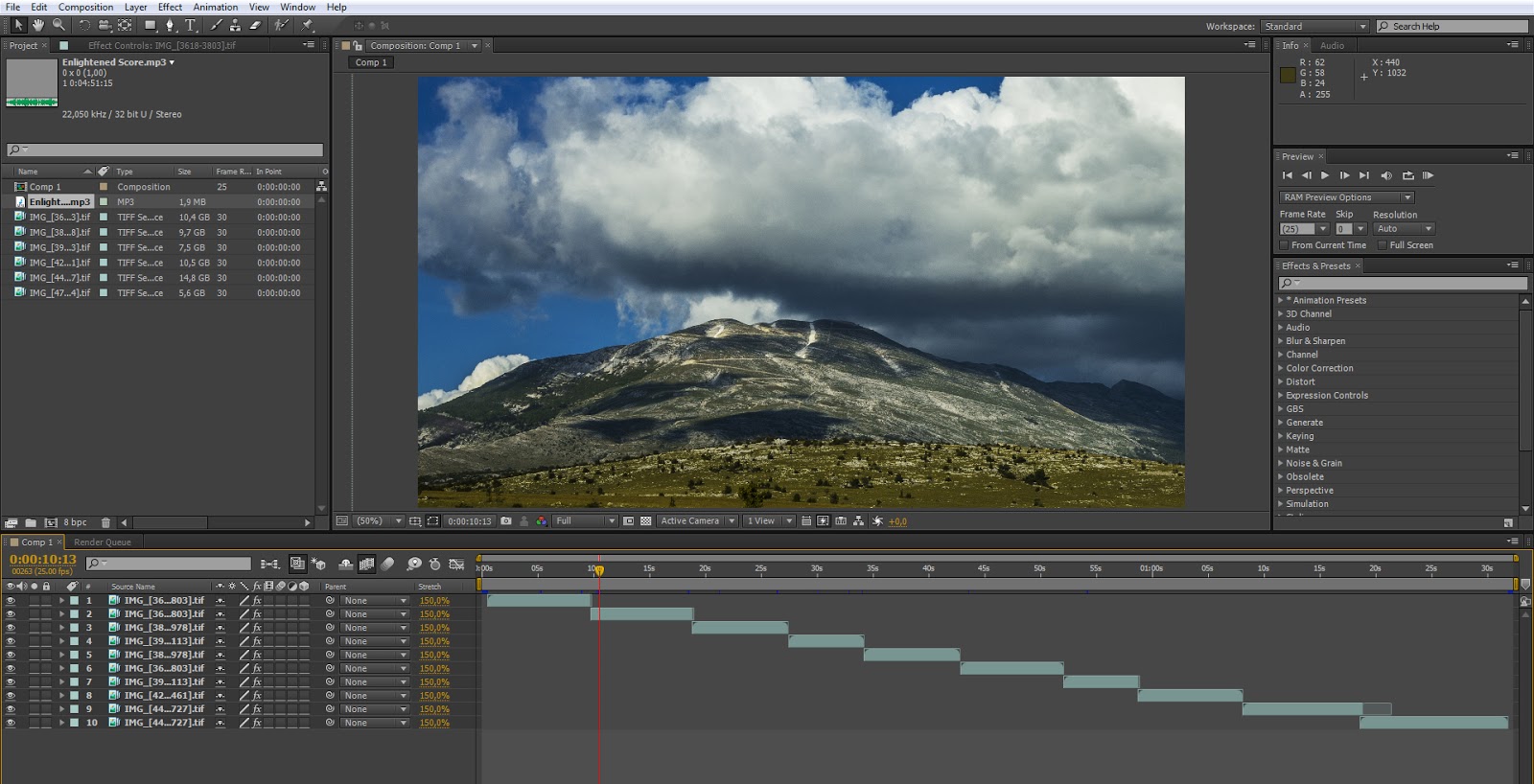Image resolution: width=1534 pixels, height=784 pixels.
Task: Open the viewer magnification (50%) dropdown
Action: point(377,521)
